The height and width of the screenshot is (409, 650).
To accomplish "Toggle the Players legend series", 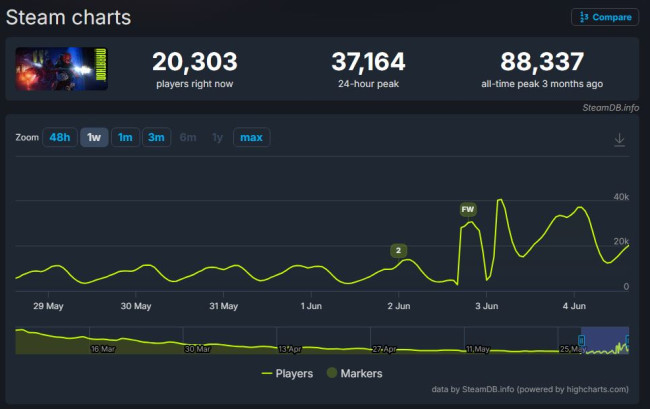I will point(287,373).
